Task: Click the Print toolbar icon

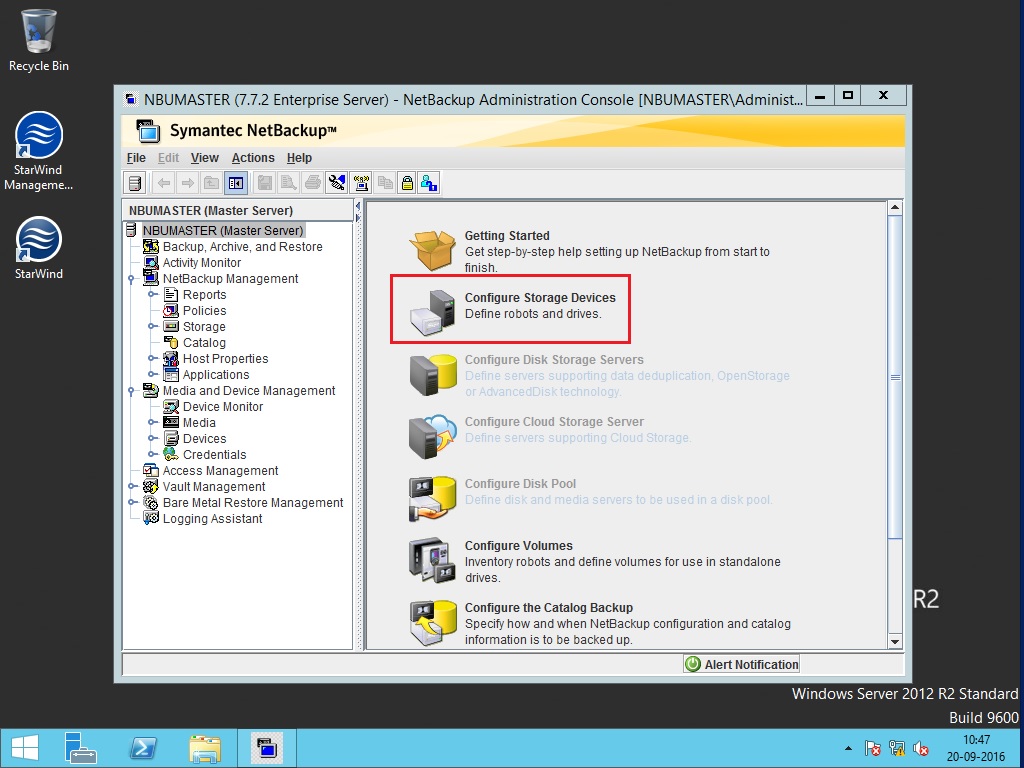Action: coord(311,182)
